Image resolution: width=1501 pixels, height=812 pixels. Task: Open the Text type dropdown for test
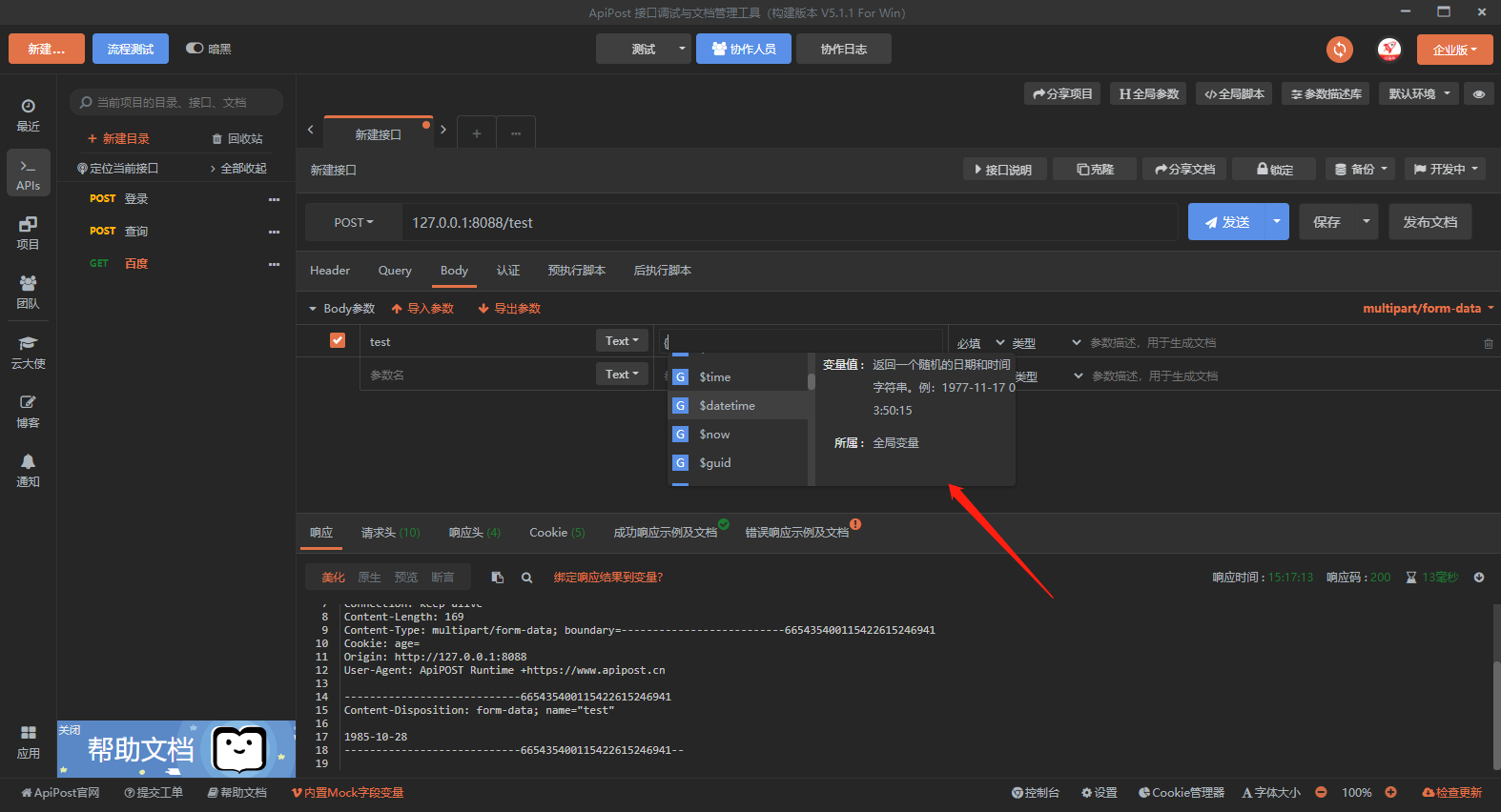(622, 340)
